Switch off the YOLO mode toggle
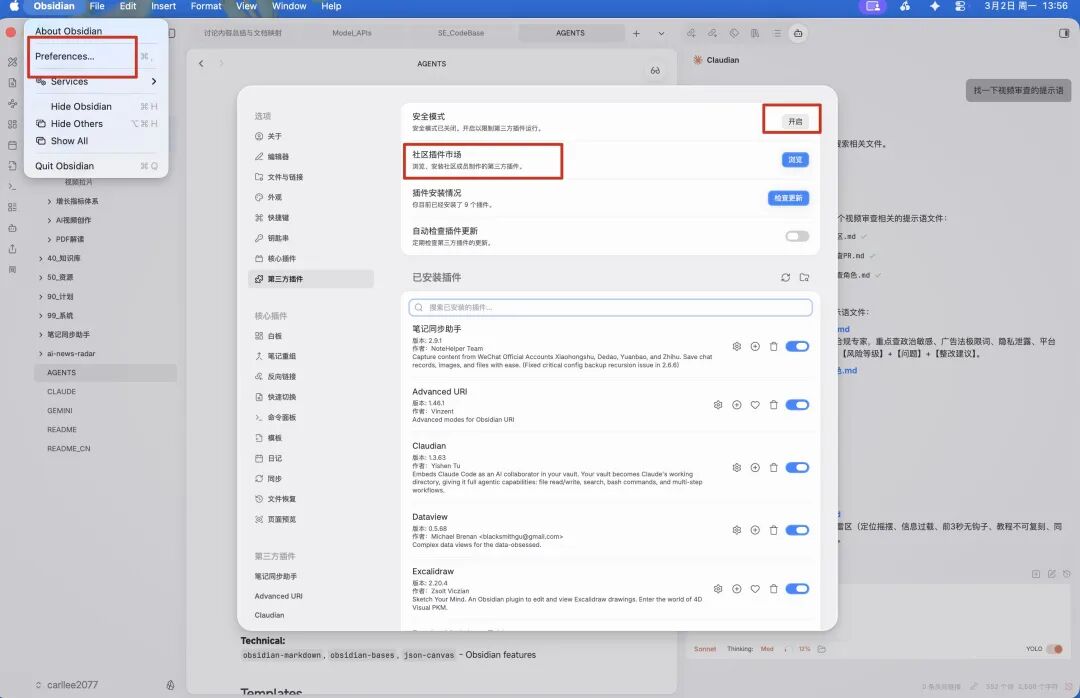Image resolution: width=1080 pixels, height=698 pixels. 1054,649
